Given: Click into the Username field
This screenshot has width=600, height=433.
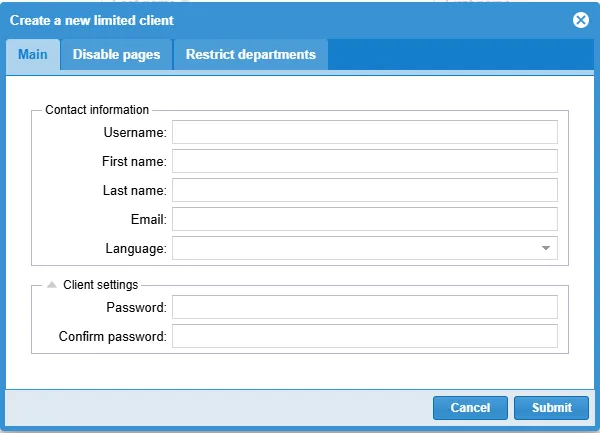Looking at the screenshot, I should tap(365, 132).
